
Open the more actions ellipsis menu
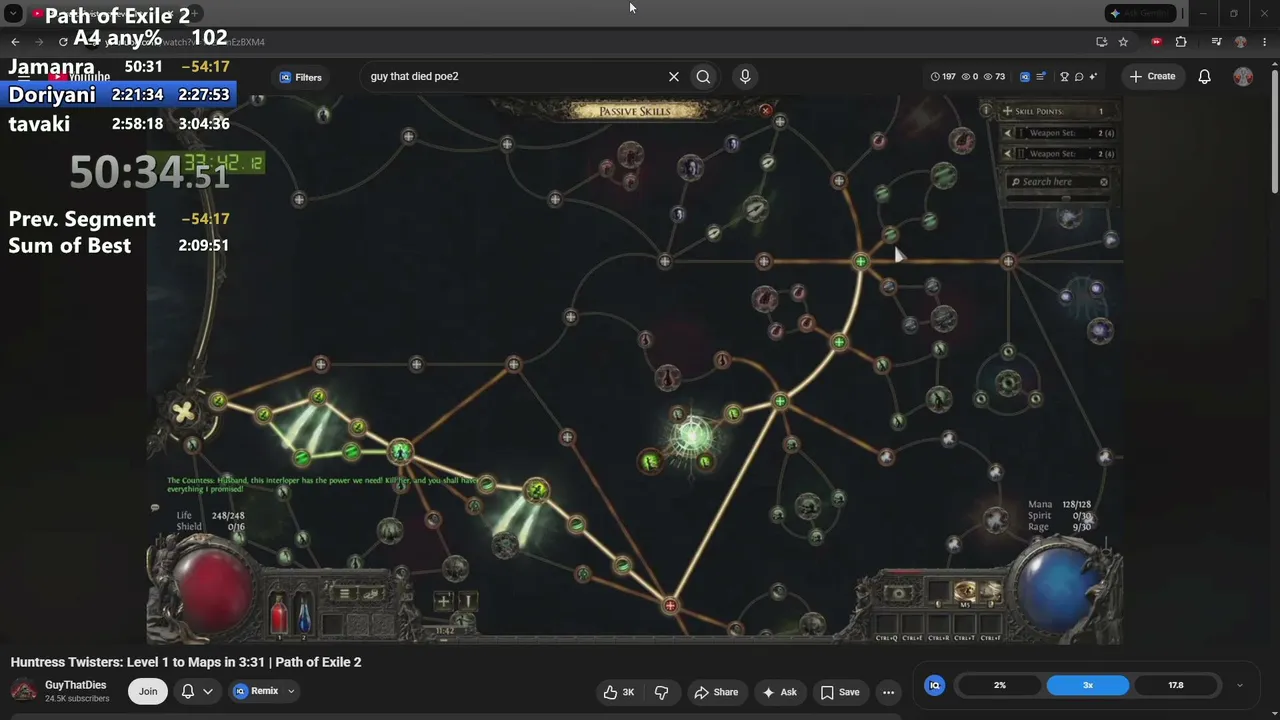888,692
